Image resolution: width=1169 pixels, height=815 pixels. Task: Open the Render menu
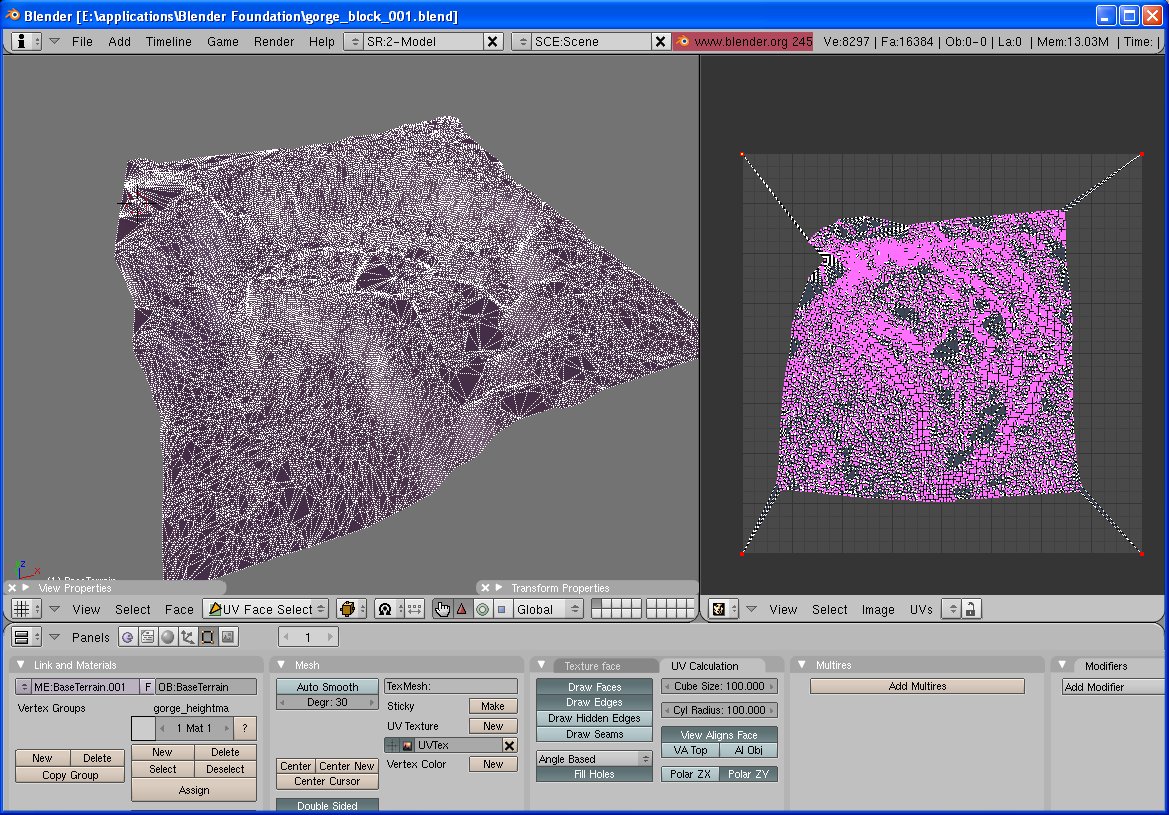pos(273,41)
